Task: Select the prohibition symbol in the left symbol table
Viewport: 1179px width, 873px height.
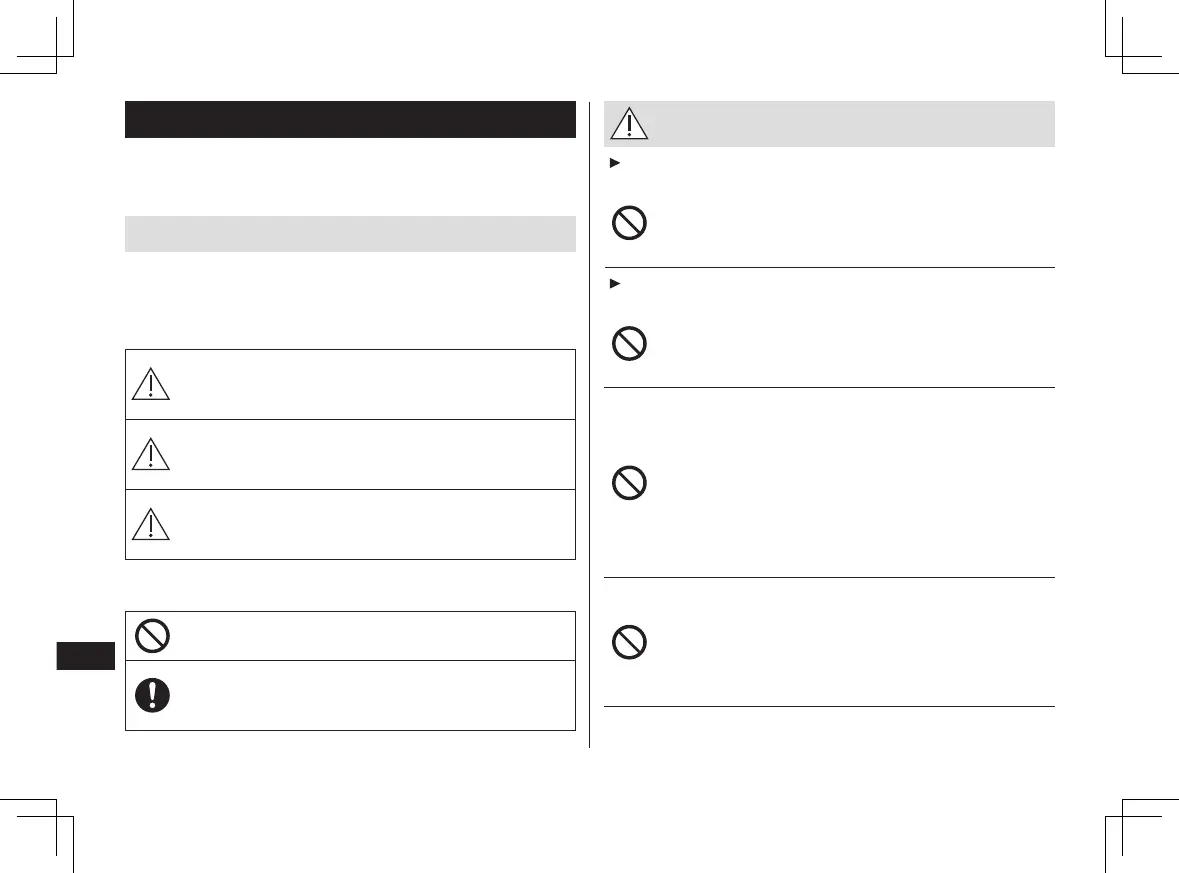Action: [x=152, y=635]
